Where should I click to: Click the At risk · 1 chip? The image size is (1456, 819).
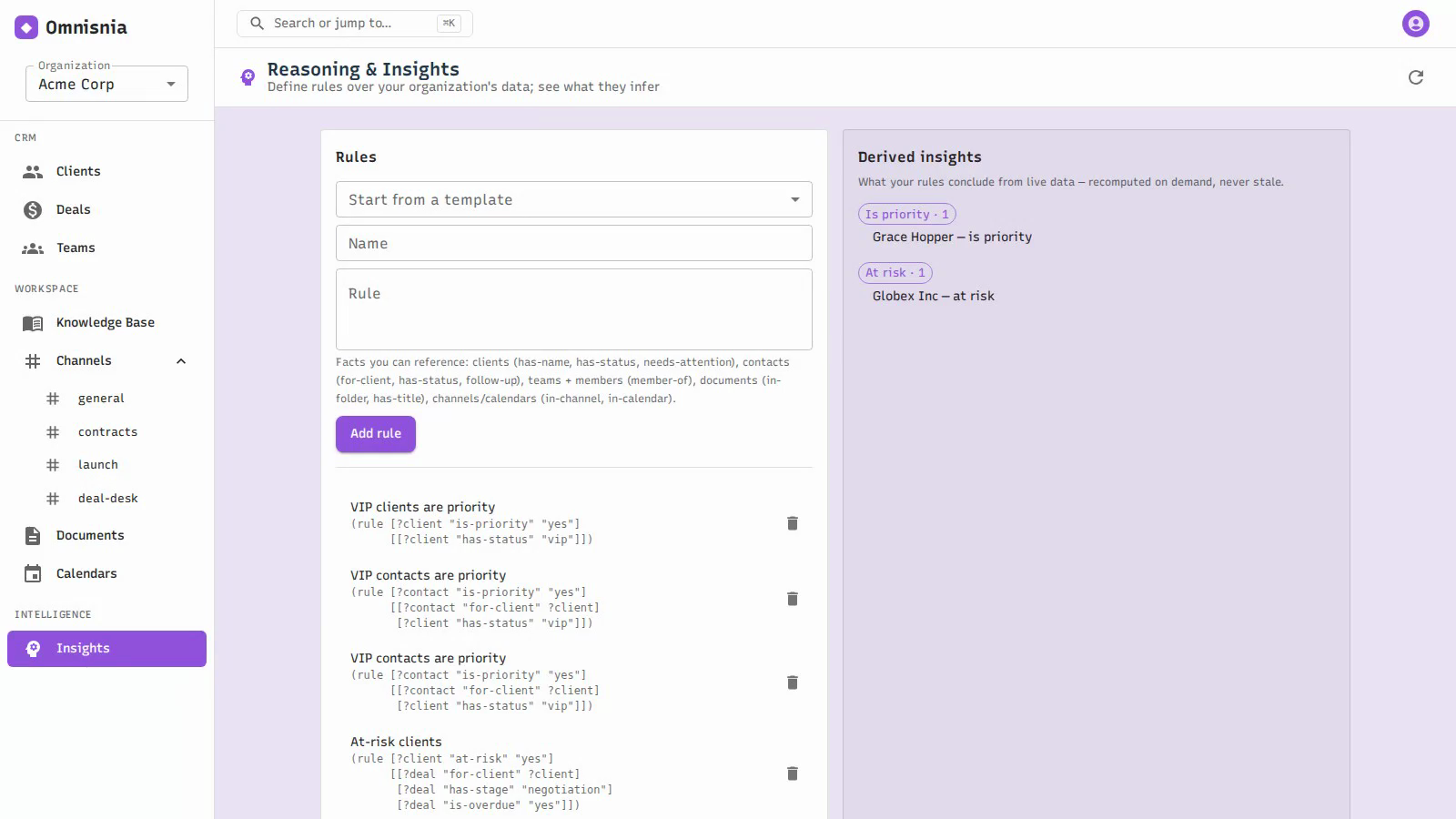click(x=895, y=273)
